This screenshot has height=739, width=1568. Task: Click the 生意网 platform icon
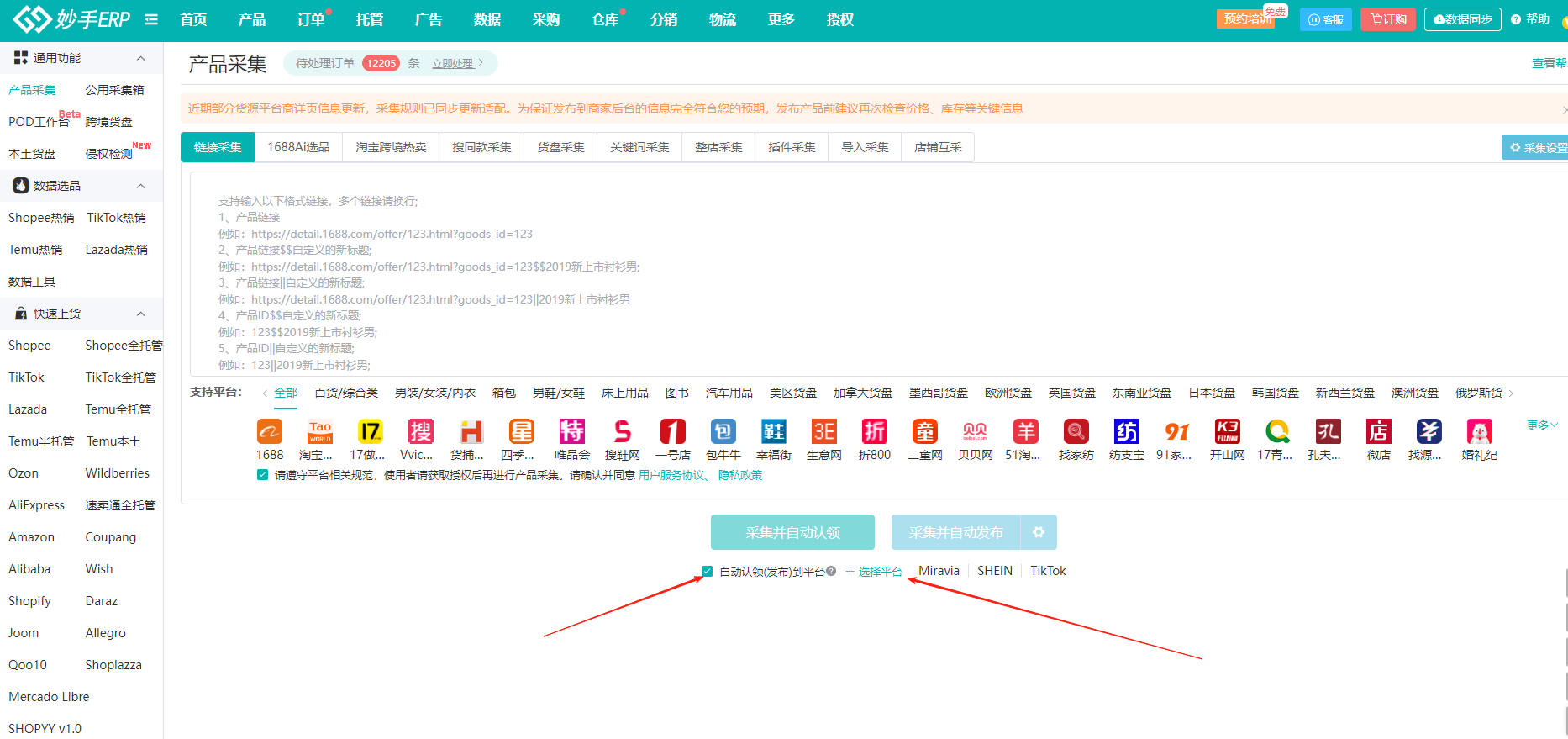coord(824,431)
